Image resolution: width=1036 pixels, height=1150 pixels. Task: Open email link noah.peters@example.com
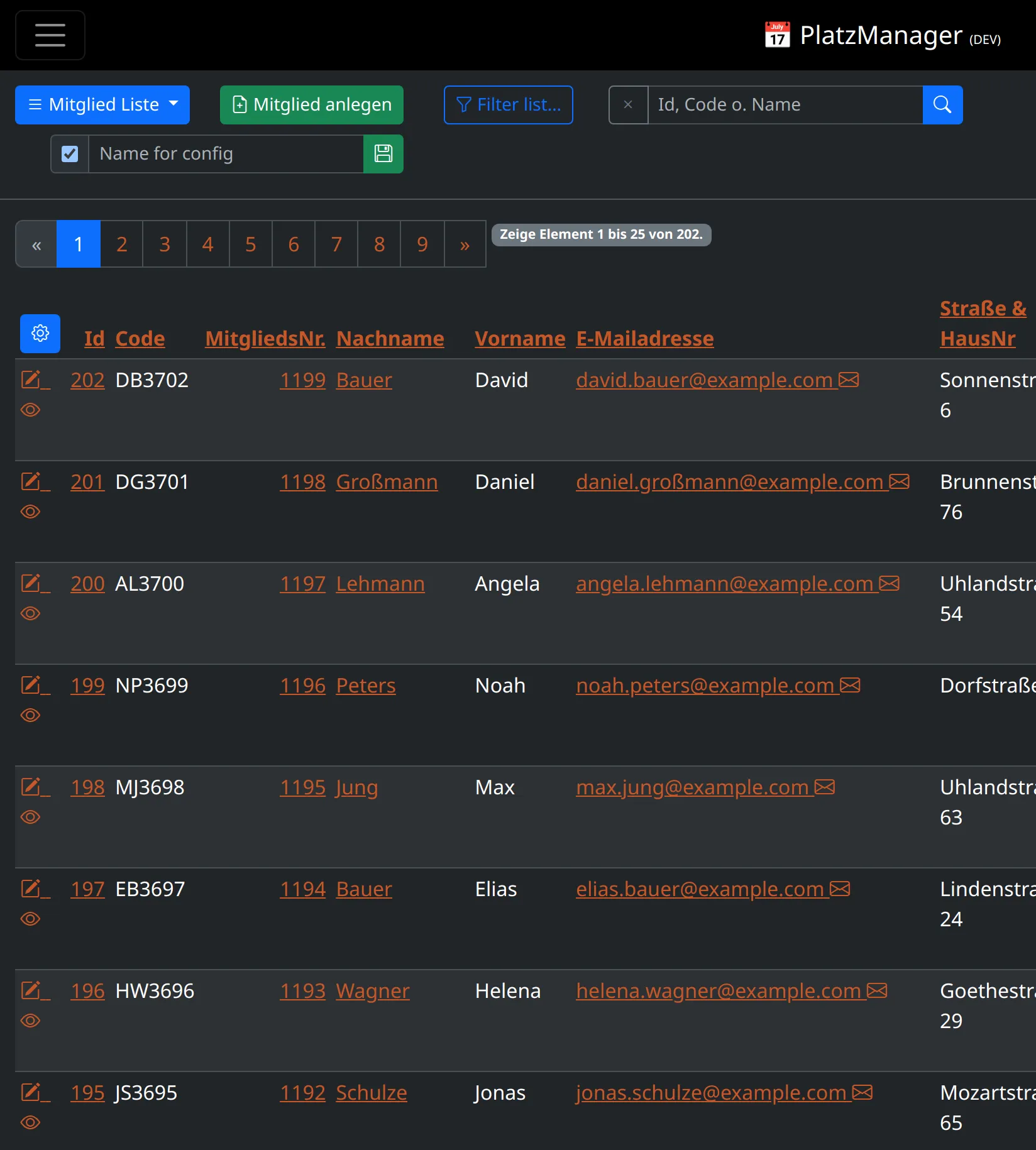click(705, 686)
